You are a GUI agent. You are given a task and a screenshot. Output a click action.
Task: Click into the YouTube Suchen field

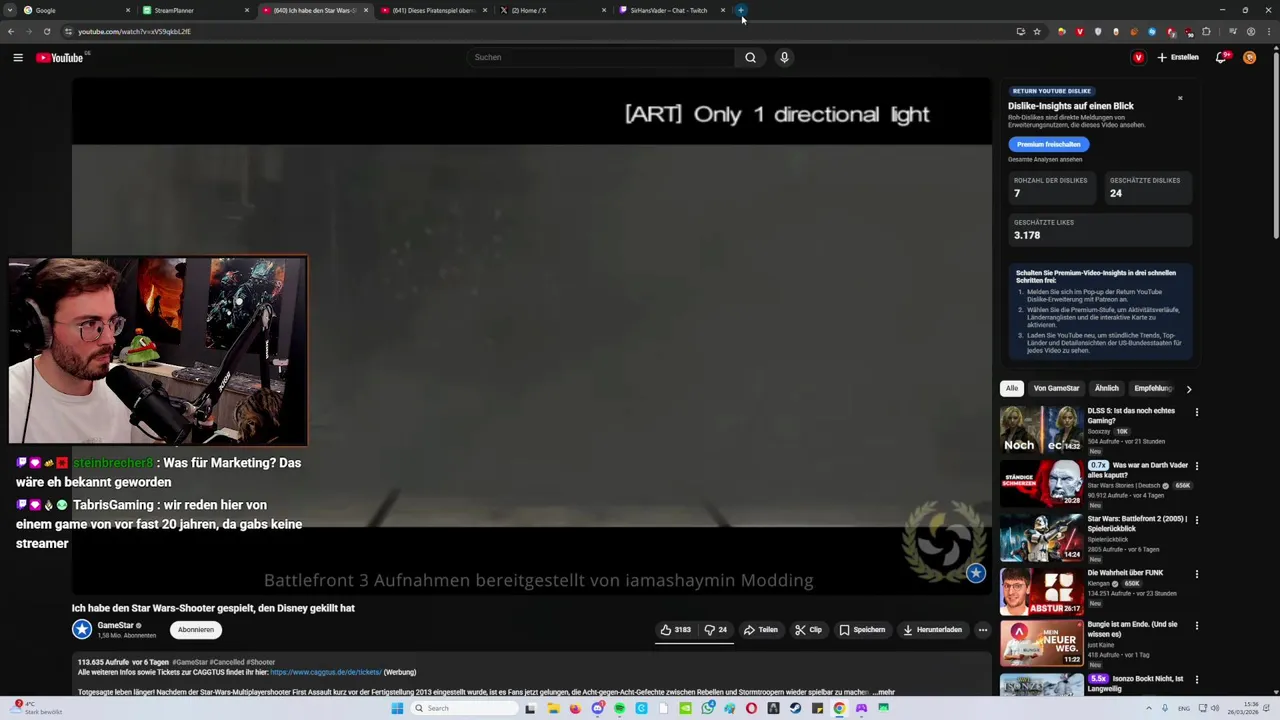pyautogui.click(x=600, y=57)
